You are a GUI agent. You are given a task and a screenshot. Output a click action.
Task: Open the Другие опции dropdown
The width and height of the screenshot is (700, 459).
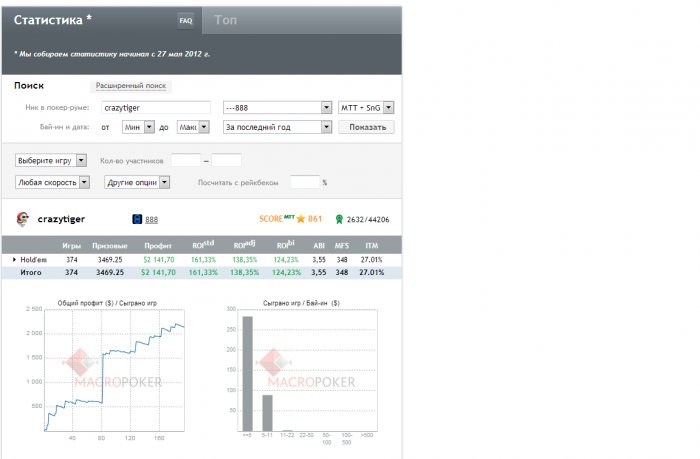(x=137, y=182)
